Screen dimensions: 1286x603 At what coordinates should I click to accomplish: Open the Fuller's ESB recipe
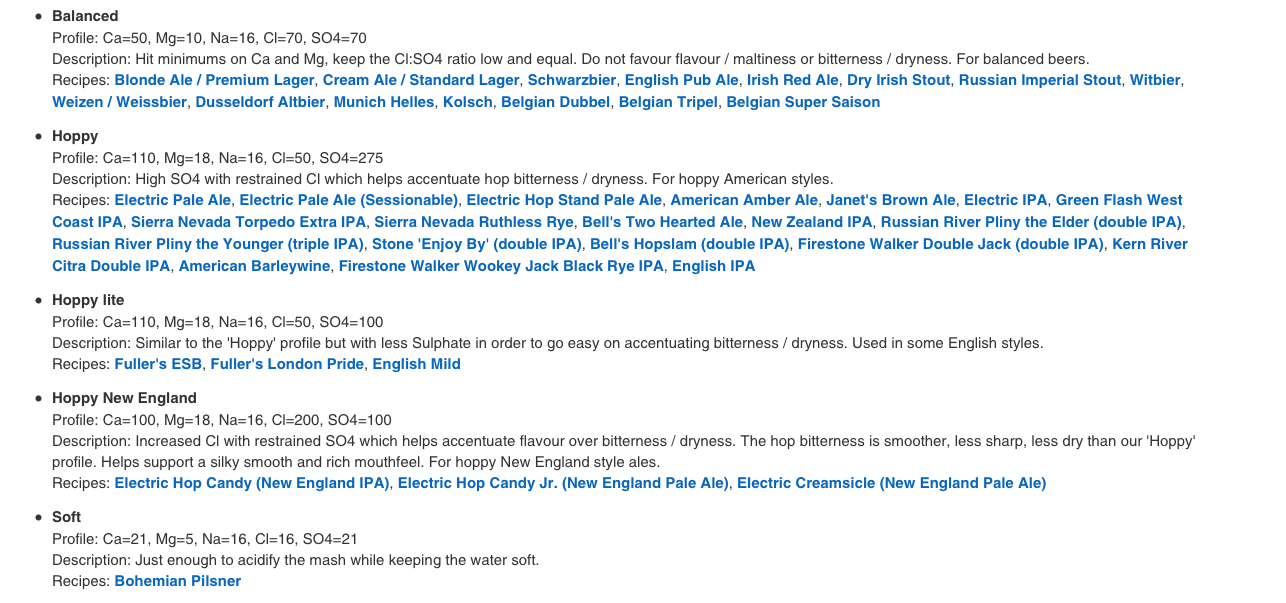coord(158,364)
